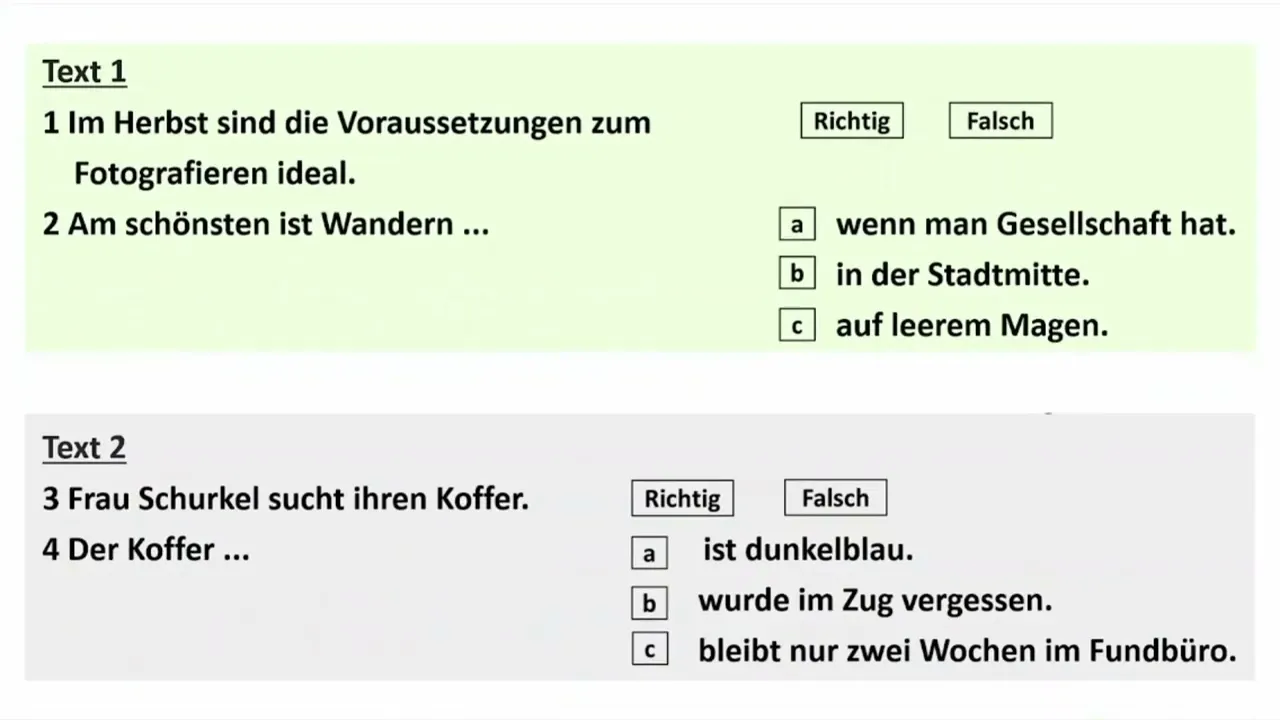This screenshot has width=1280, height=720.
Task: Click the 'Text 2' heading
Action: click(84, 448)
